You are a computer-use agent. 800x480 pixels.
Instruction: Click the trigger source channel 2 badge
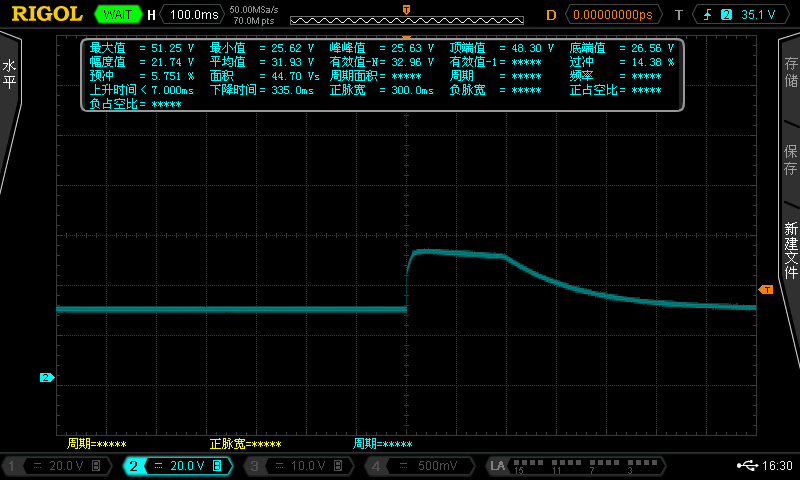pos(726,15)
